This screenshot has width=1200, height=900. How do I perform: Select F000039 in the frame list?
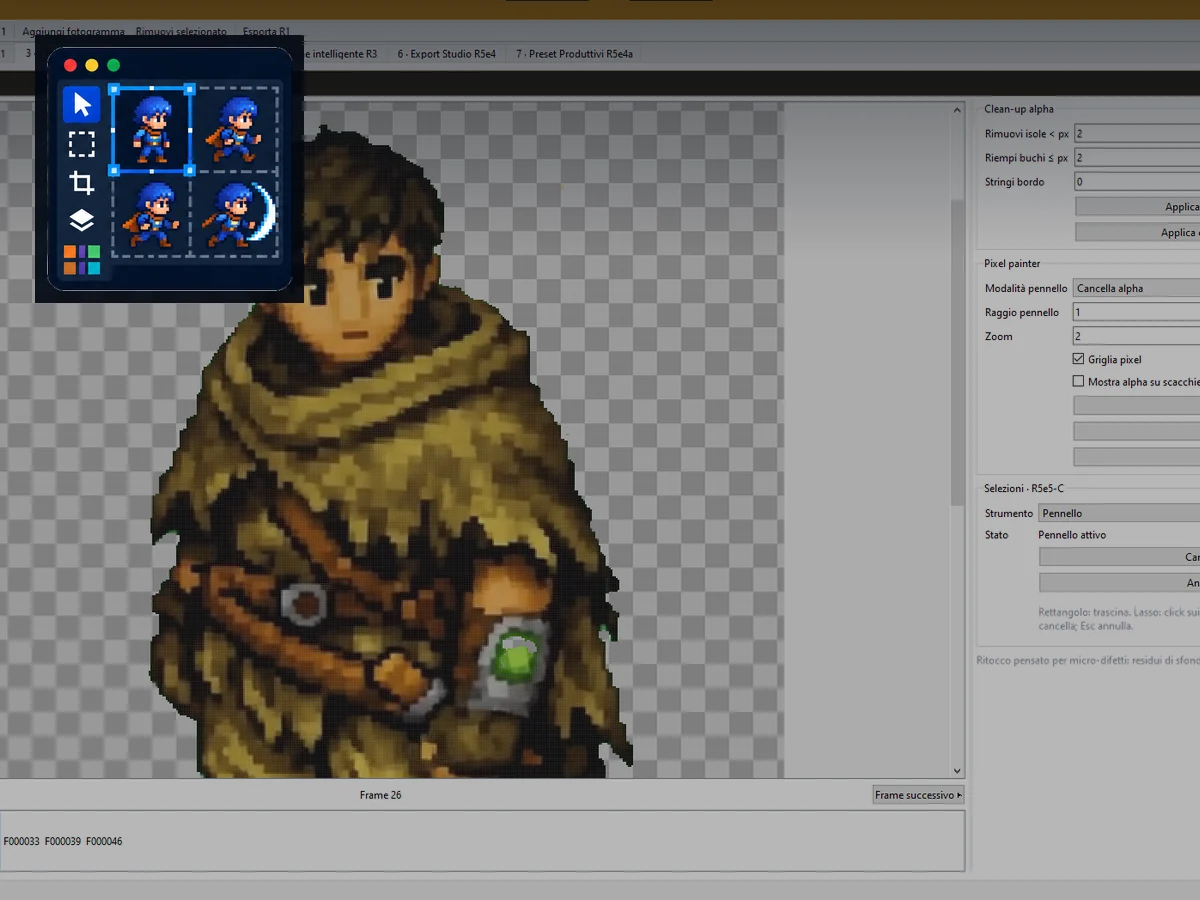[x=62, y=842]
